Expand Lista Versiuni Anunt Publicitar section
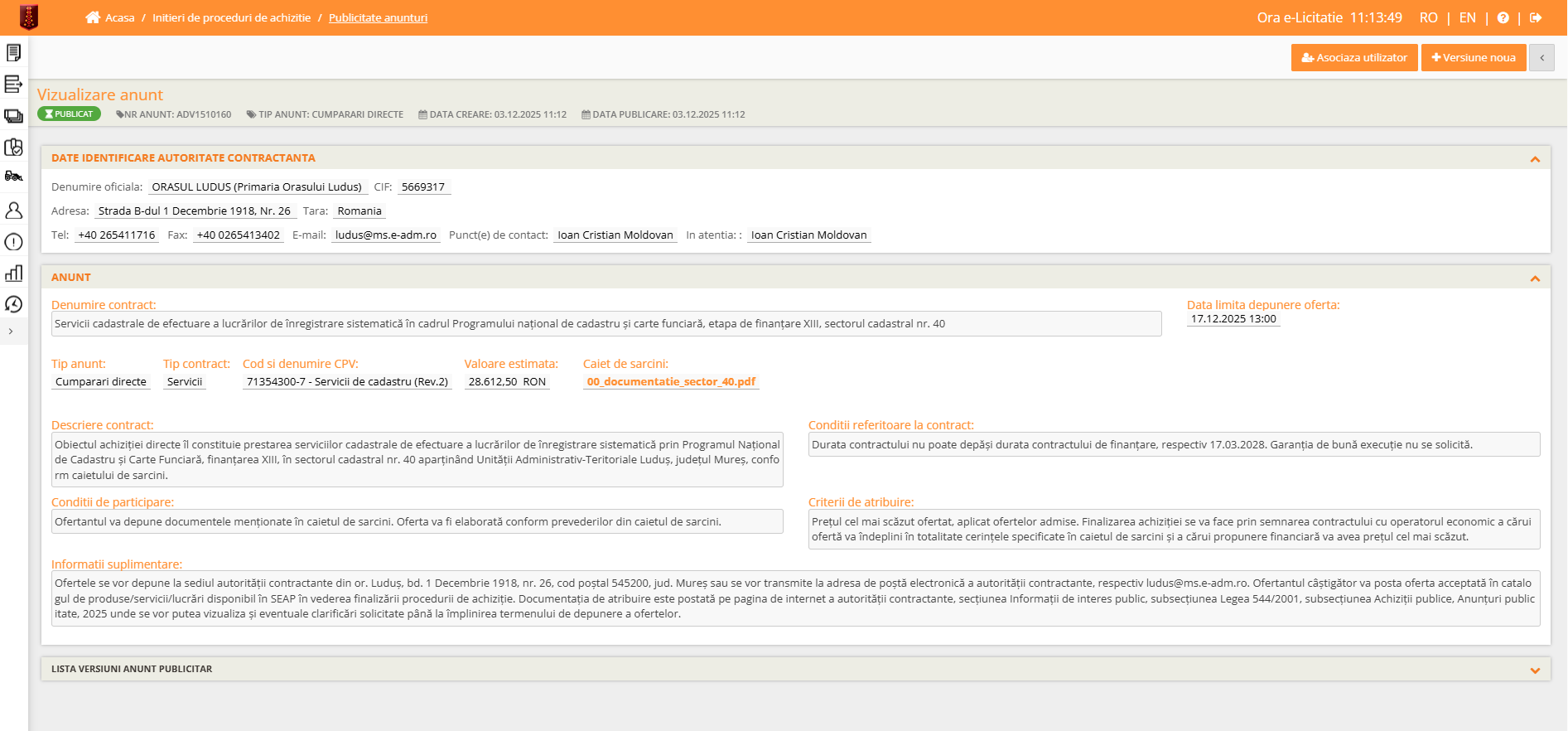Viewport: 1568px width, 731px height. (x=1534, y=670)
